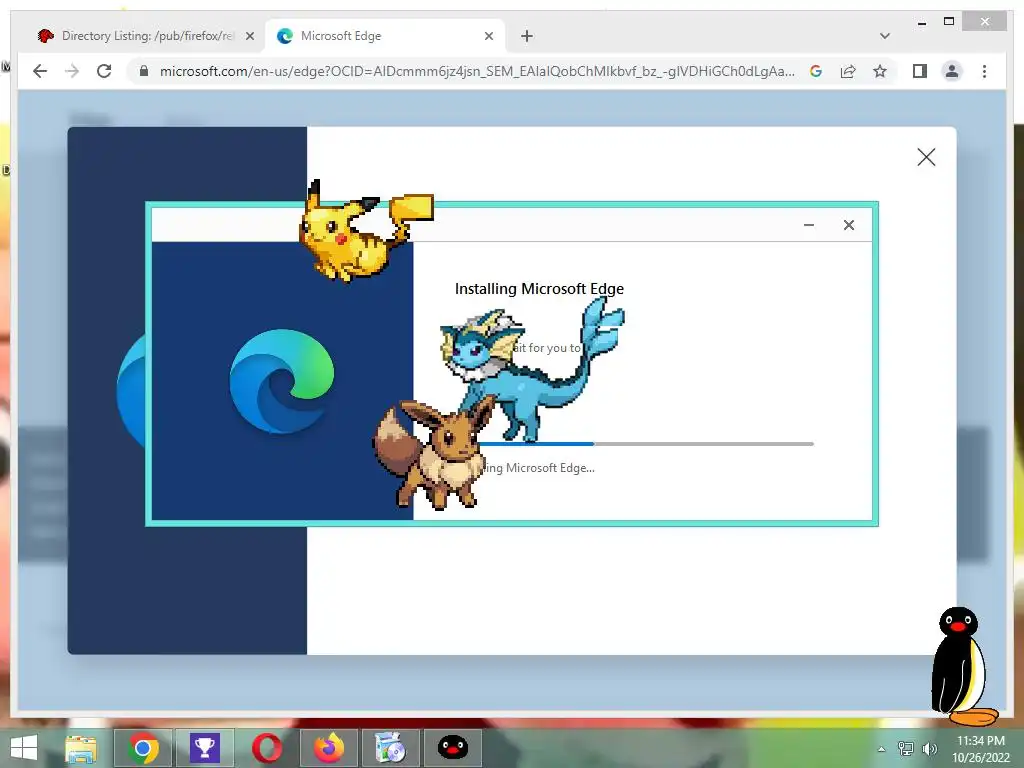Close the Edge download overlay with X
The width and height of the screenshot is (1024, 768).
926,157
